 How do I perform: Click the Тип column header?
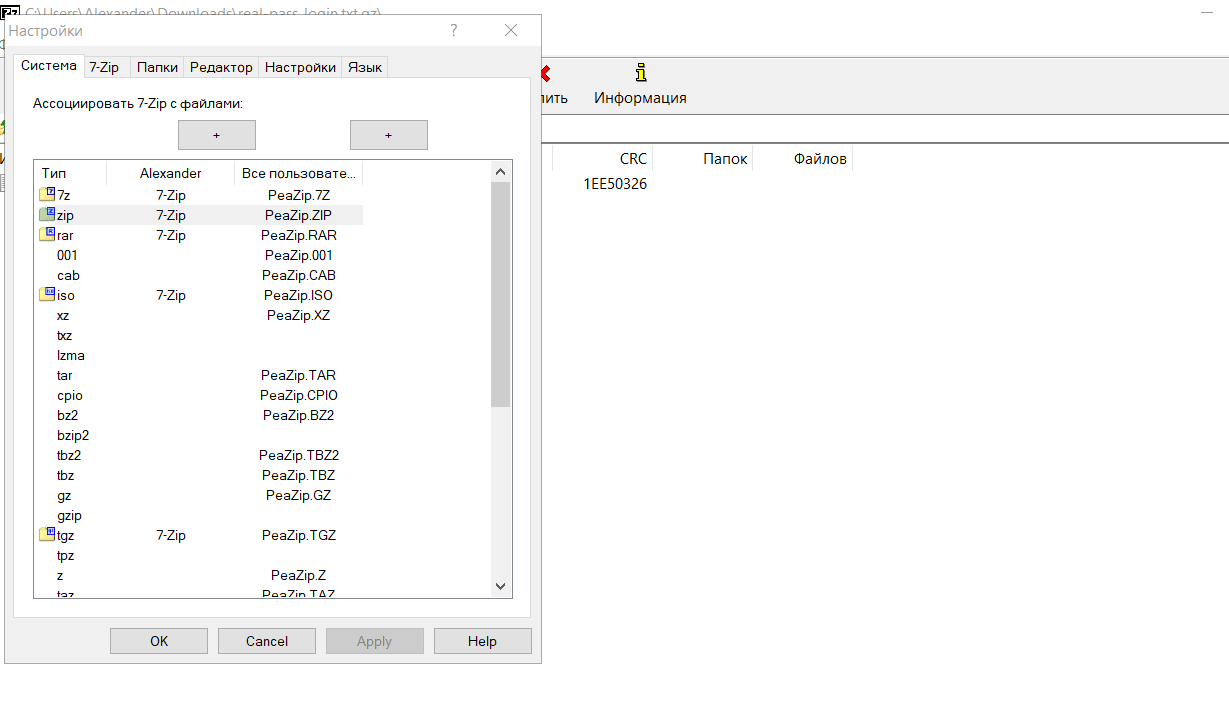click(x=69, y=173)
